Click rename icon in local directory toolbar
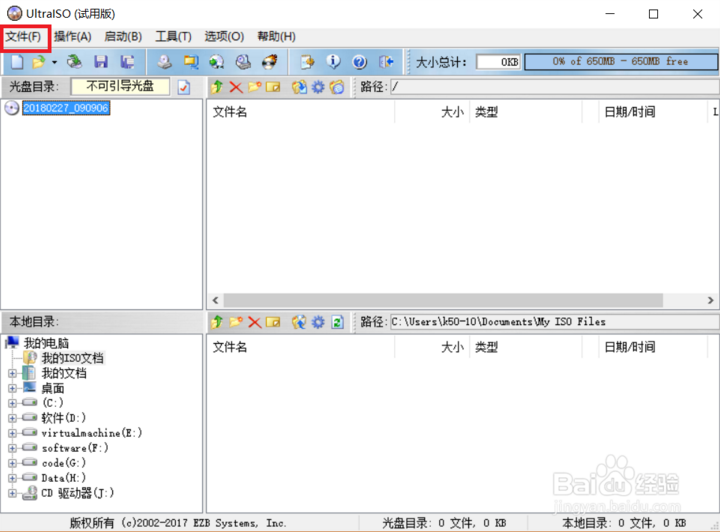Image resolution: width=720 pixels, height=532 pixels. (273, 322)
